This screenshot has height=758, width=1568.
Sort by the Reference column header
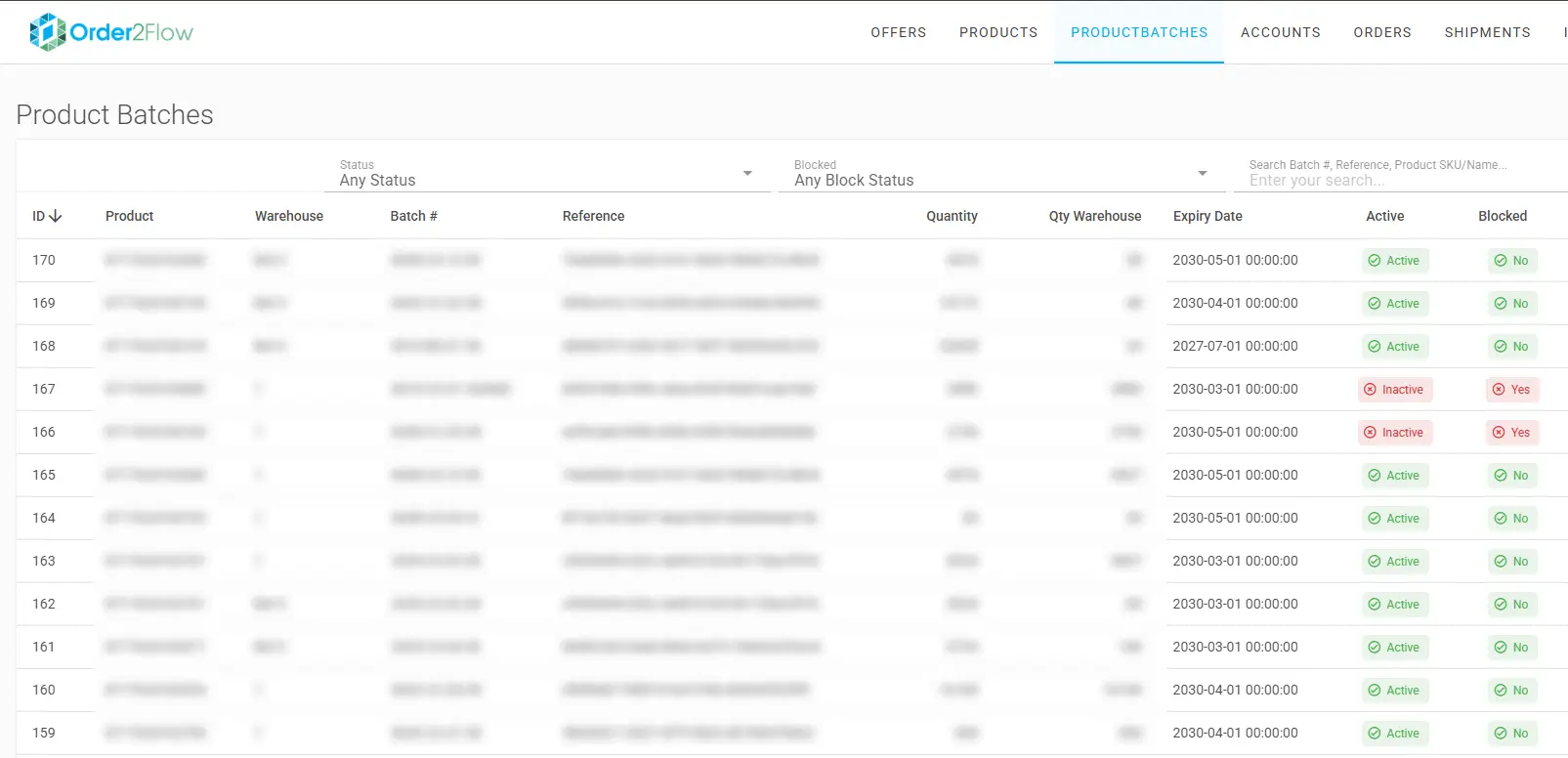point(593,216)
